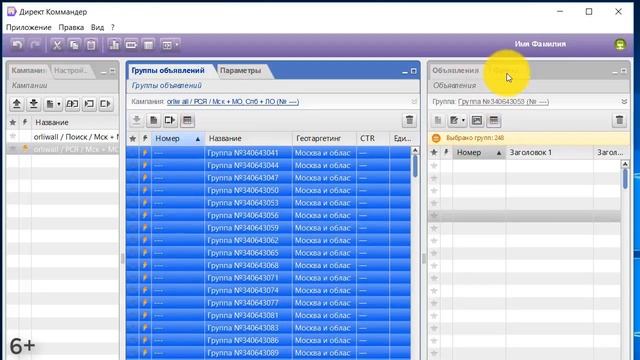Select row Группа №340643041

click(x=269, y=153)
